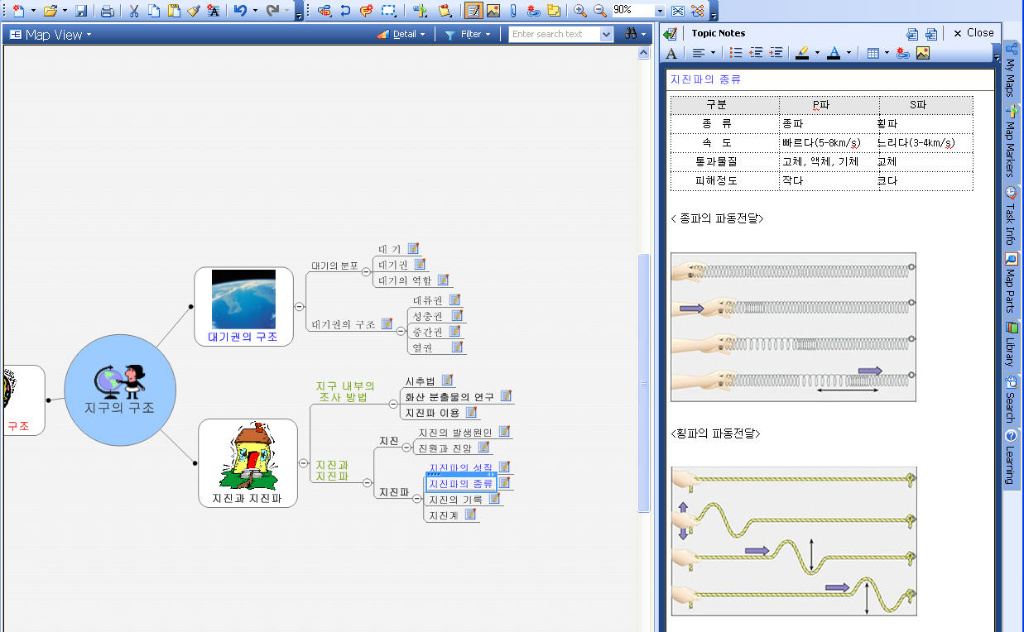This screenshot has width=1024, height=632.
Task: Click the Undo arrow icon
Action: click(x=240, y=10)
